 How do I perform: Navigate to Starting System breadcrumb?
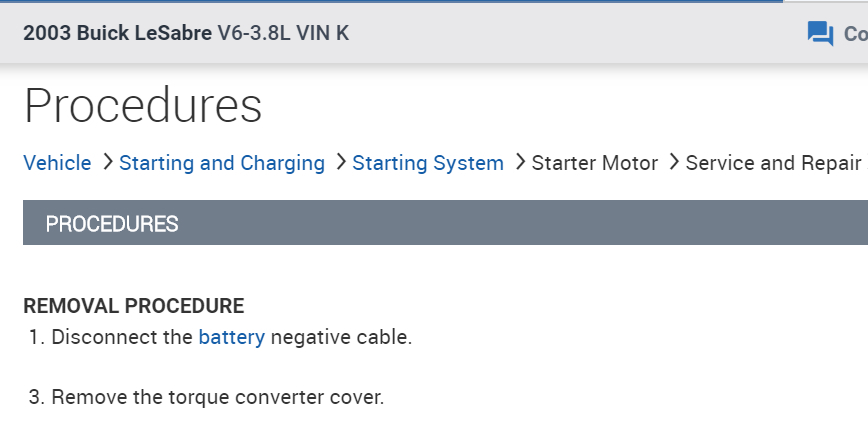pyautogui.click(x=428, y=163)
